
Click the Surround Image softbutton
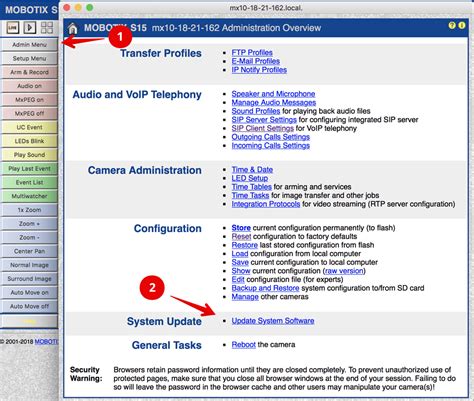[x=29, y=279]
